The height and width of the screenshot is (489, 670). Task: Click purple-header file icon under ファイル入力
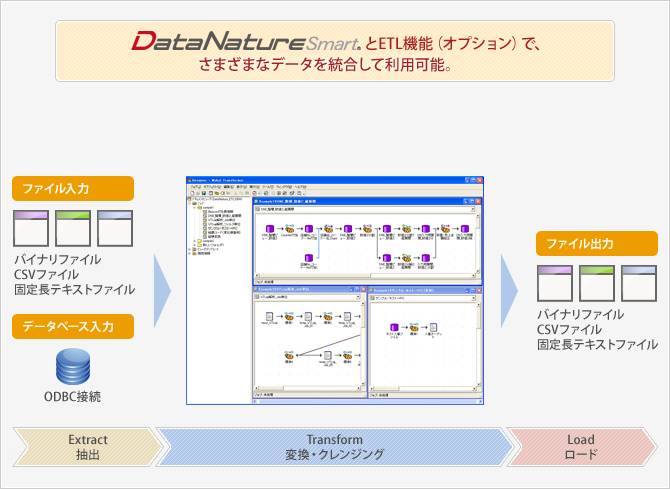[31, 228]
